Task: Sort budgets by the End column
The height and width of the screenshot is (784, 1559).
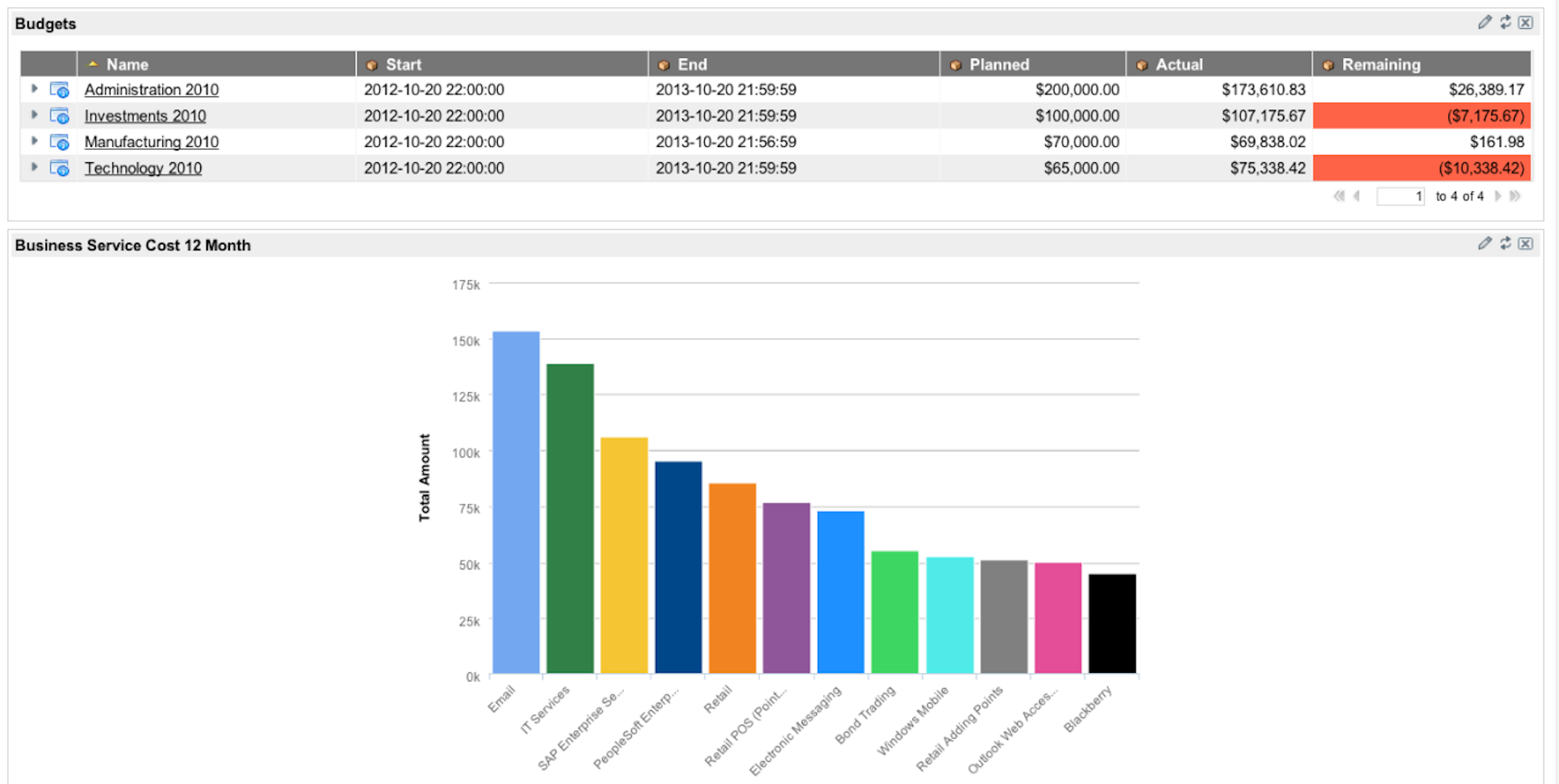Action: click(693, 64)
